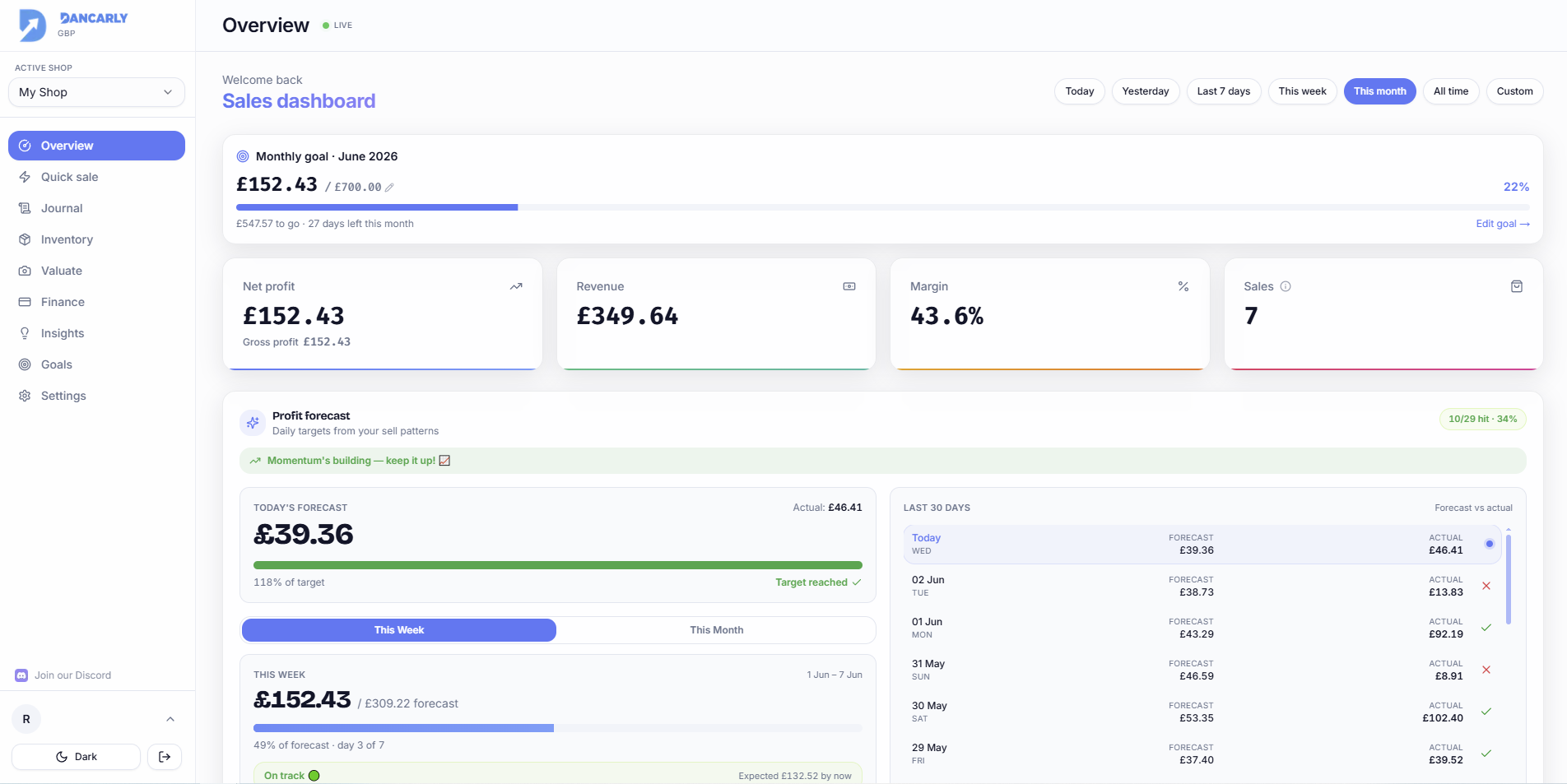Click the red cross for 02 Jun
This screenshot has height=784, width=1567.
(x=1486, y=586)
